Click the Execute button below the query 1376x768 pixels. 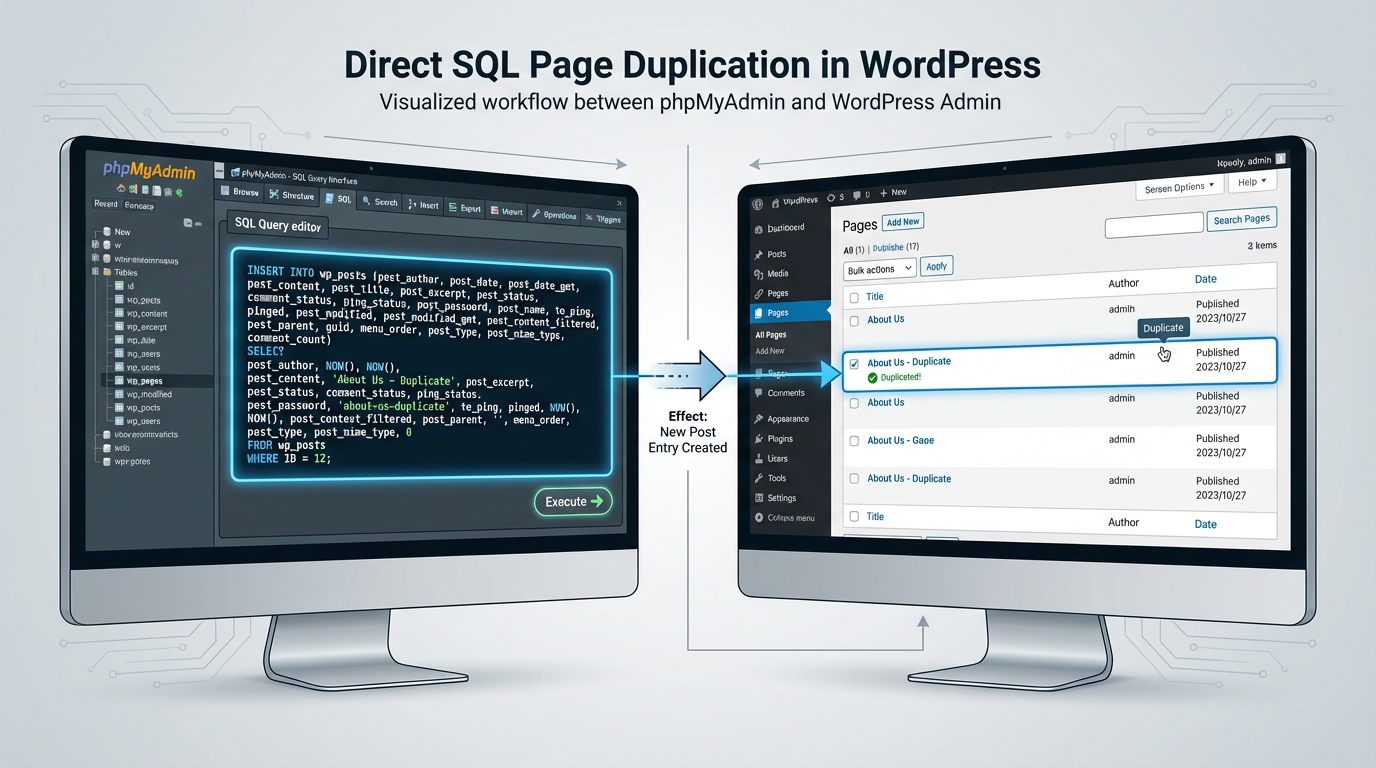[x=572, y=501]
